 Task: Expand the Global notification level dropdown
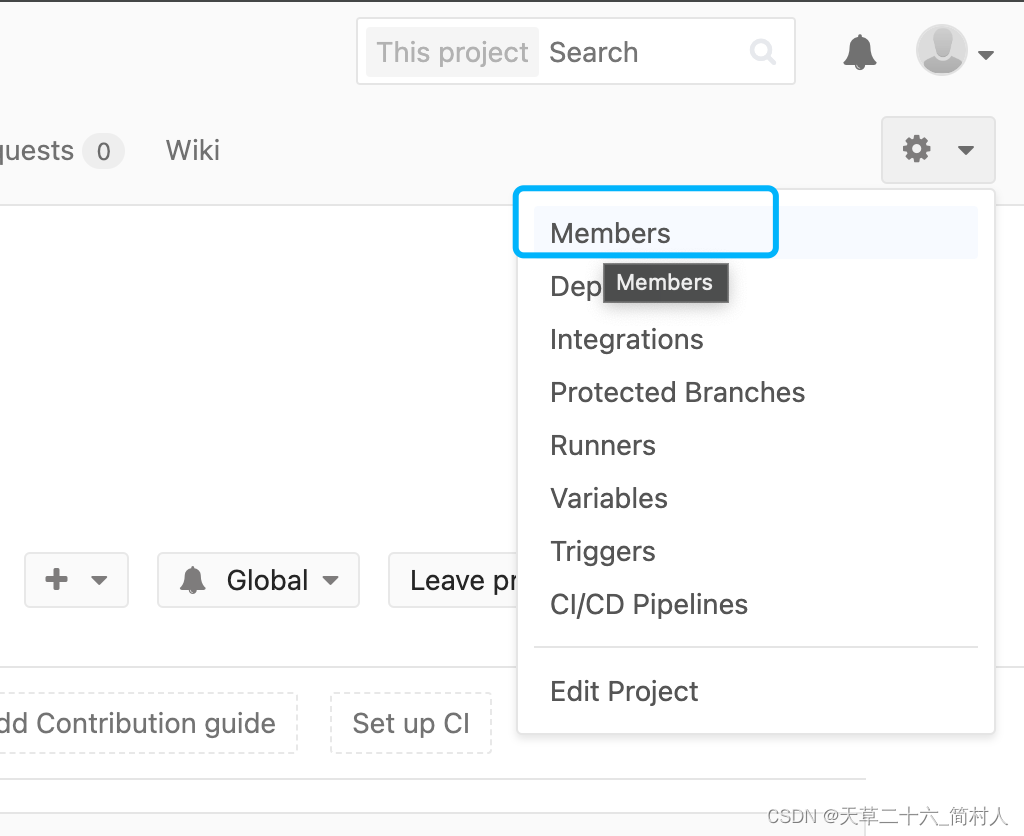click(x=331, y=580)
